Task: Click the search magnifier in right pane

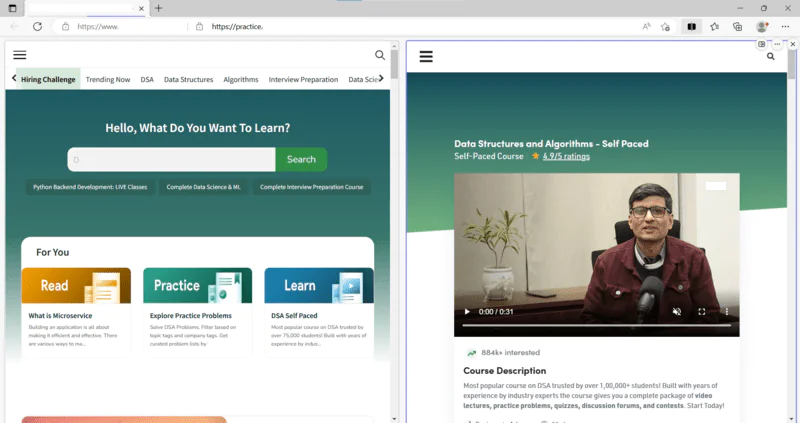Action: point(770,57)
